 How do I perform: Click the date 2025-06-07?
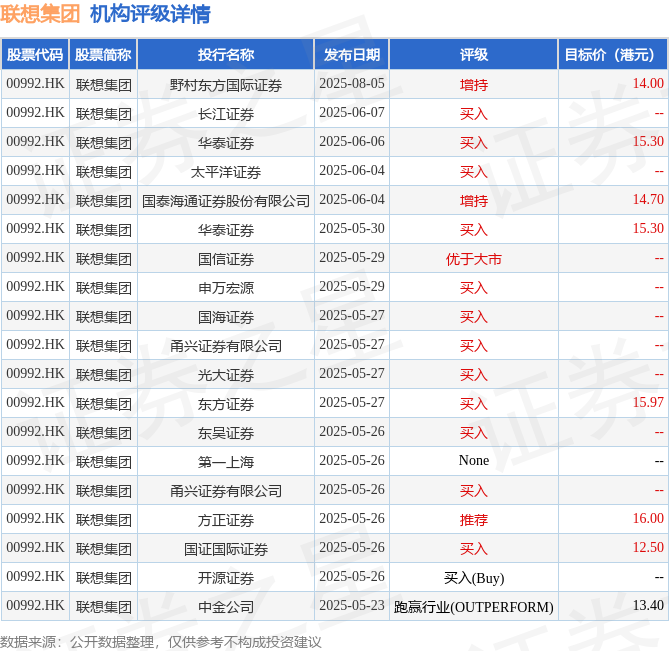click(x=352, y=113)
